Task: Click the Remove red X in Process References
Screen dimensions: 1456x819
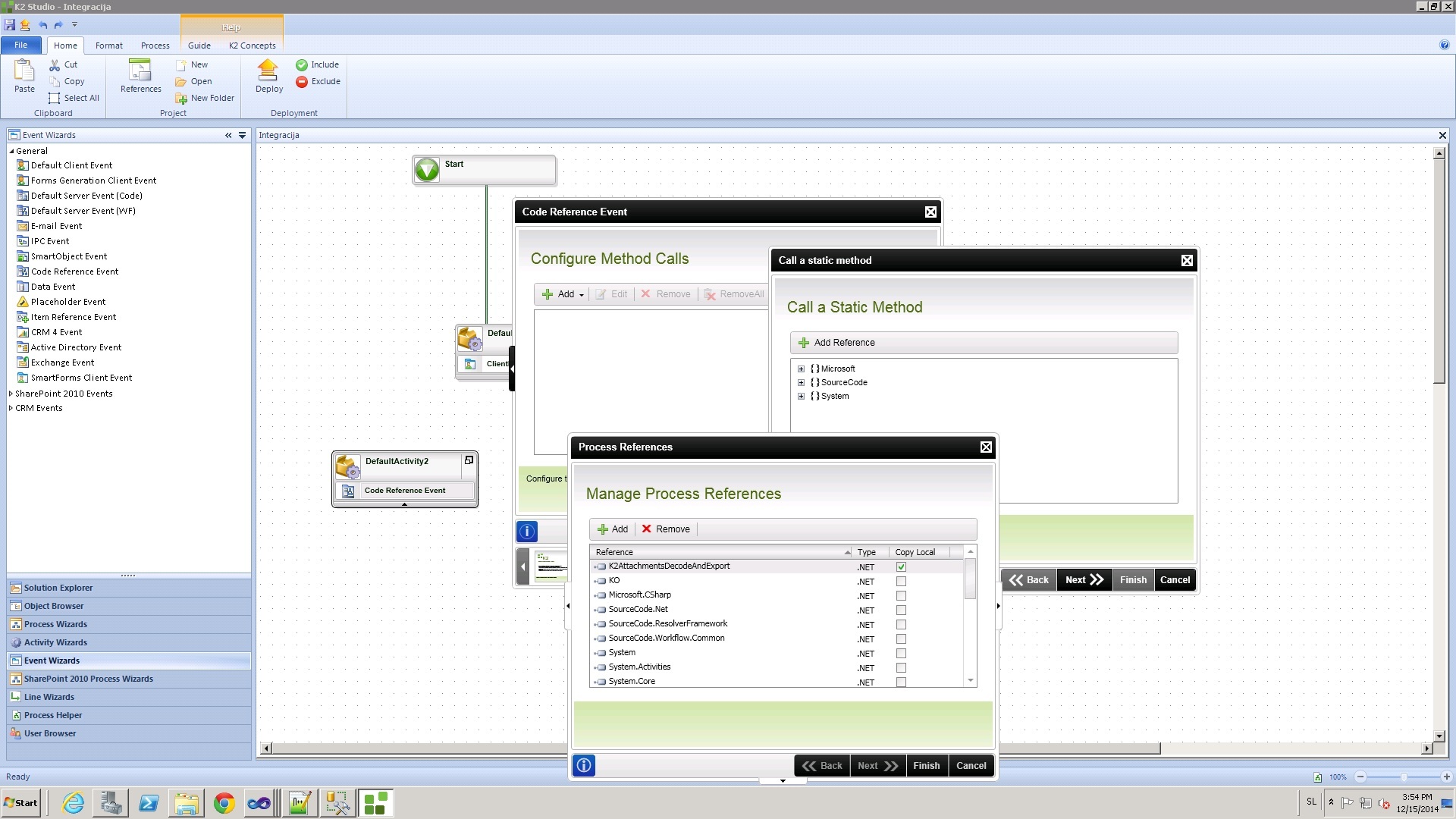Action: point(647,529)
